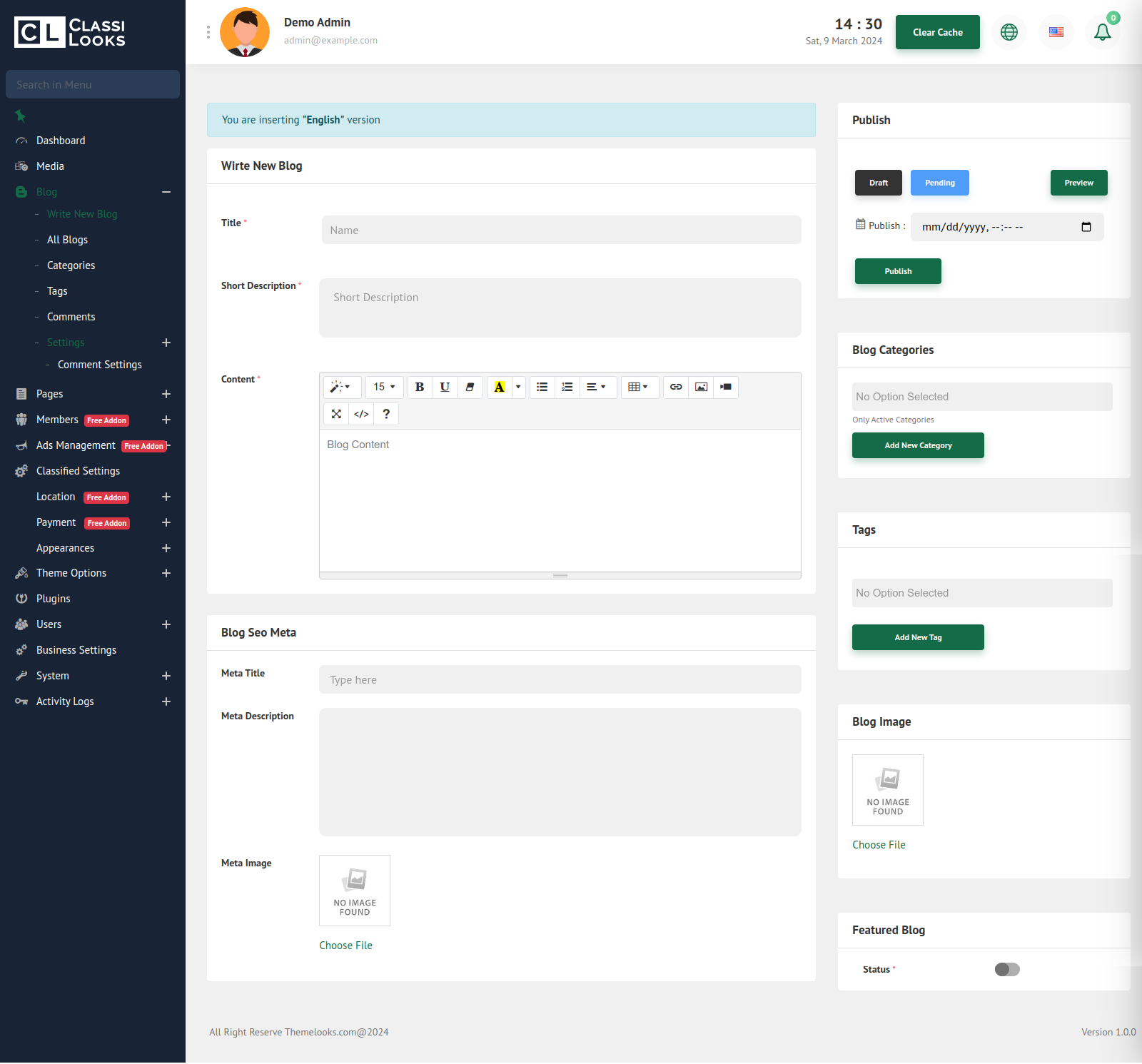Open All Blogs menu item
This screenshot has width=1142, height=1064.
click(x=67, y=240)
